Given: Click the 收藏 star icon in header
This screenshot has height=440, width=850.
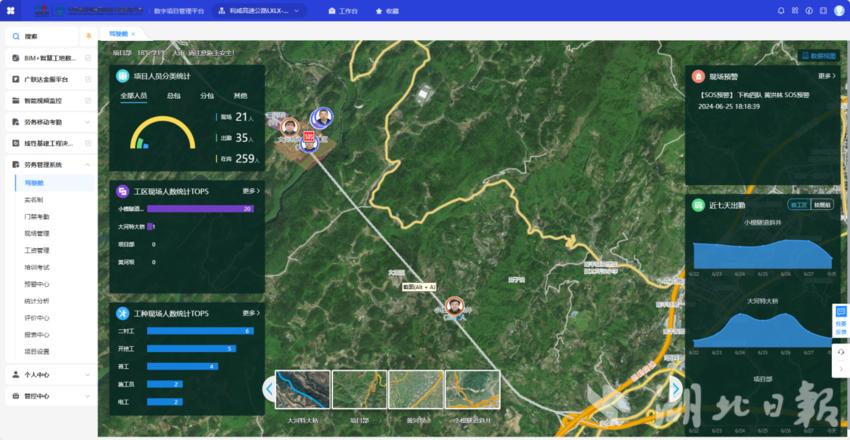Looking at the screenshot, I should (379, 11).
